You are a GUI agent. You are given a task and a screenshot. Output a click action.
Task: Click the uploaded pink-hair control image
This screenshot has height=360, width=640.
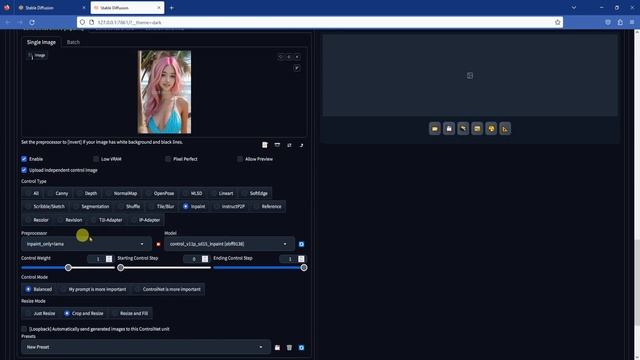pos(164,92)
